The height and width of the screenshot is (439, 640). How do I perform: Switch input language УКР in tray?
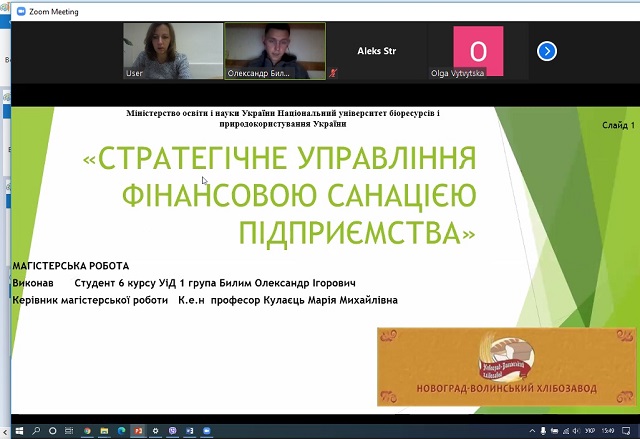click(x=590, y=431)
